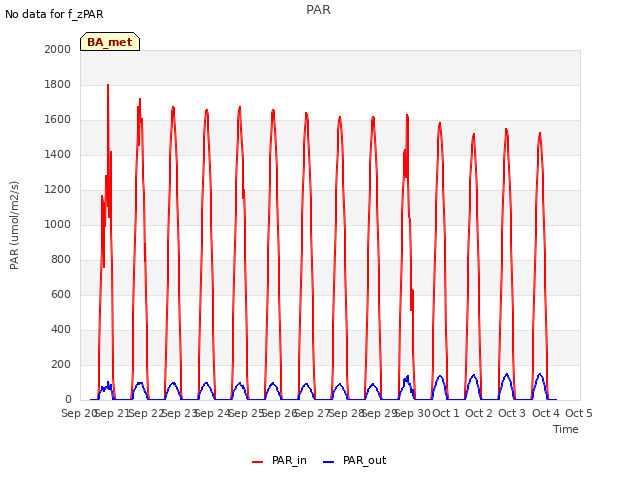
Task: Click the 400 y-axis tick label
Action: click(x=61, y=329)
